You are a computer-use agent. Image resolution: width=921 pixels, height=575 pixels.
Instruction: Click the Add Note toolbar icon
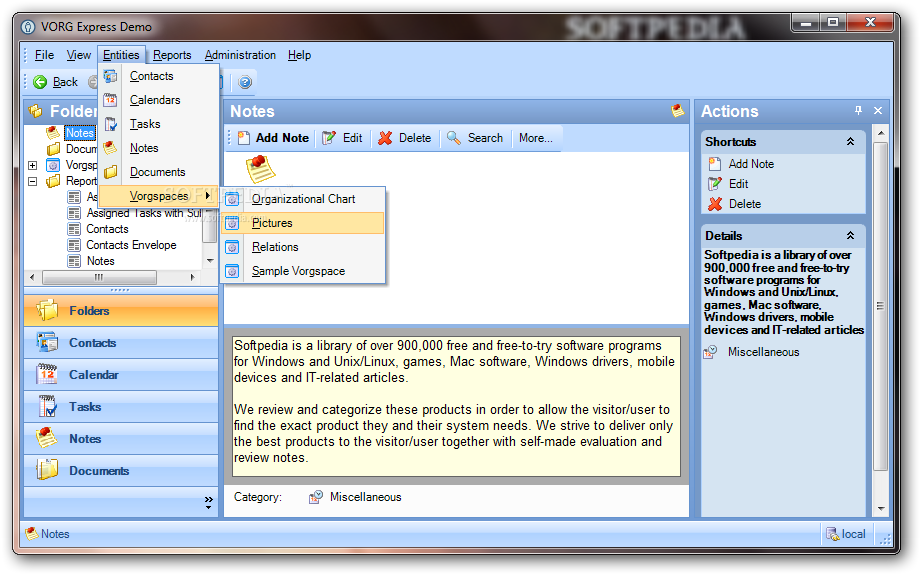point(244,138)
